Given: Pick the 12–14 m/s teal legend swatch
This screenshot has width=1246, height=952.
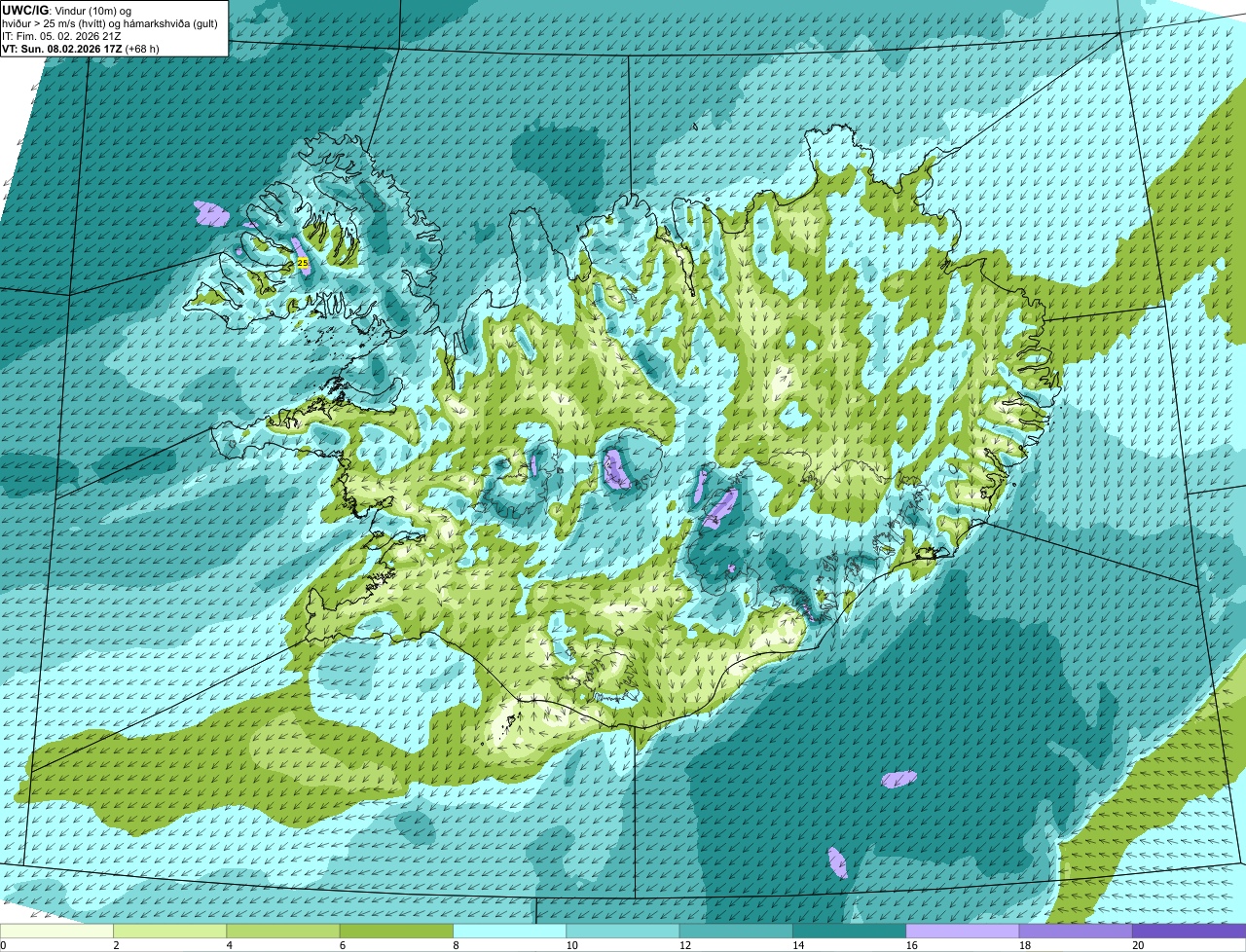Looking at the screenshot, I should click(736, 931).
